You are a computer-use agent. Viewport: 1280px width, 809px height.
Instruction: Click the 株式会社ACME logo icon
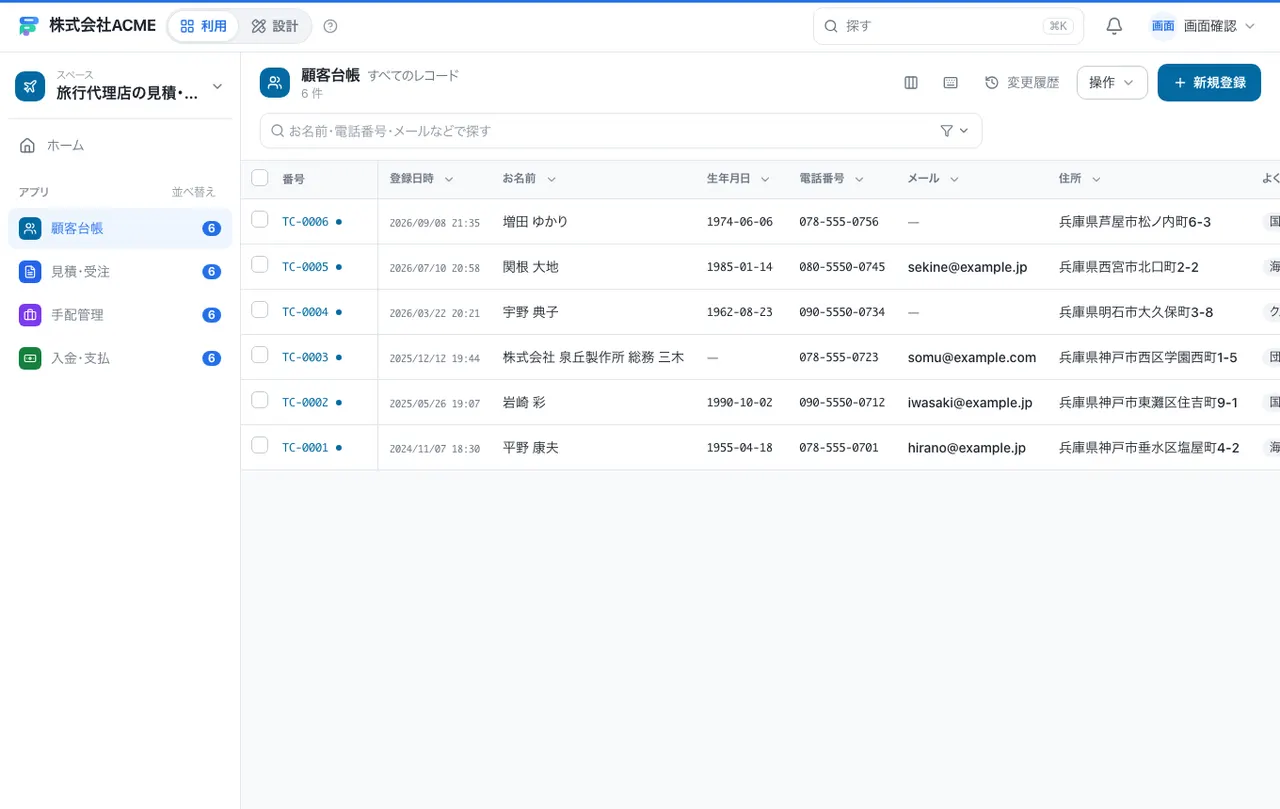(x=29, y=26)
